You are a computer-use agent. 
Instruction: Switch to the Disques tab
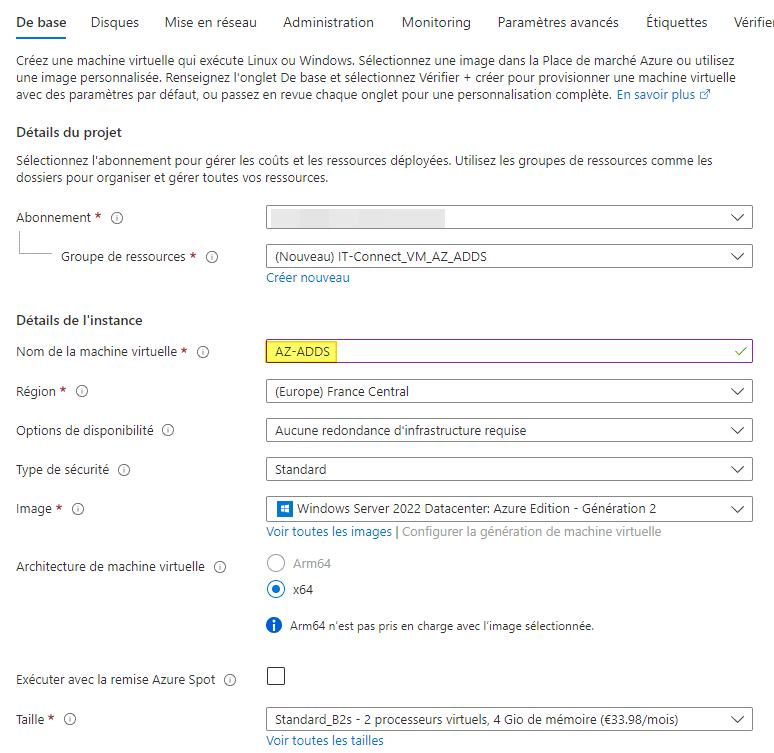coord(114,22)
